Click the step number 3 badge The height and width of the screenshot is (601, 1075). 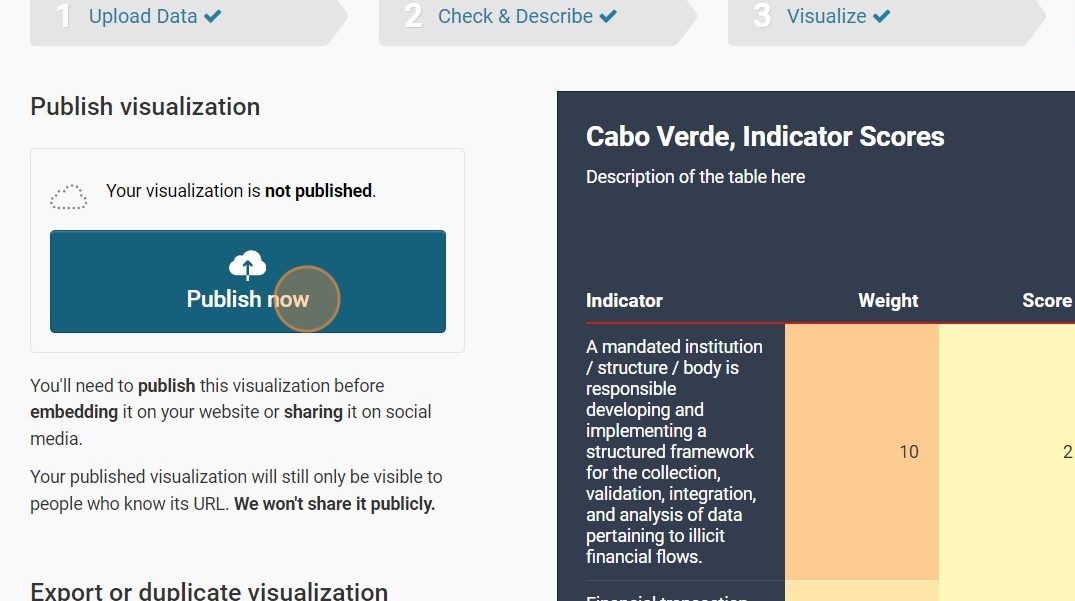tap(762, 16)
